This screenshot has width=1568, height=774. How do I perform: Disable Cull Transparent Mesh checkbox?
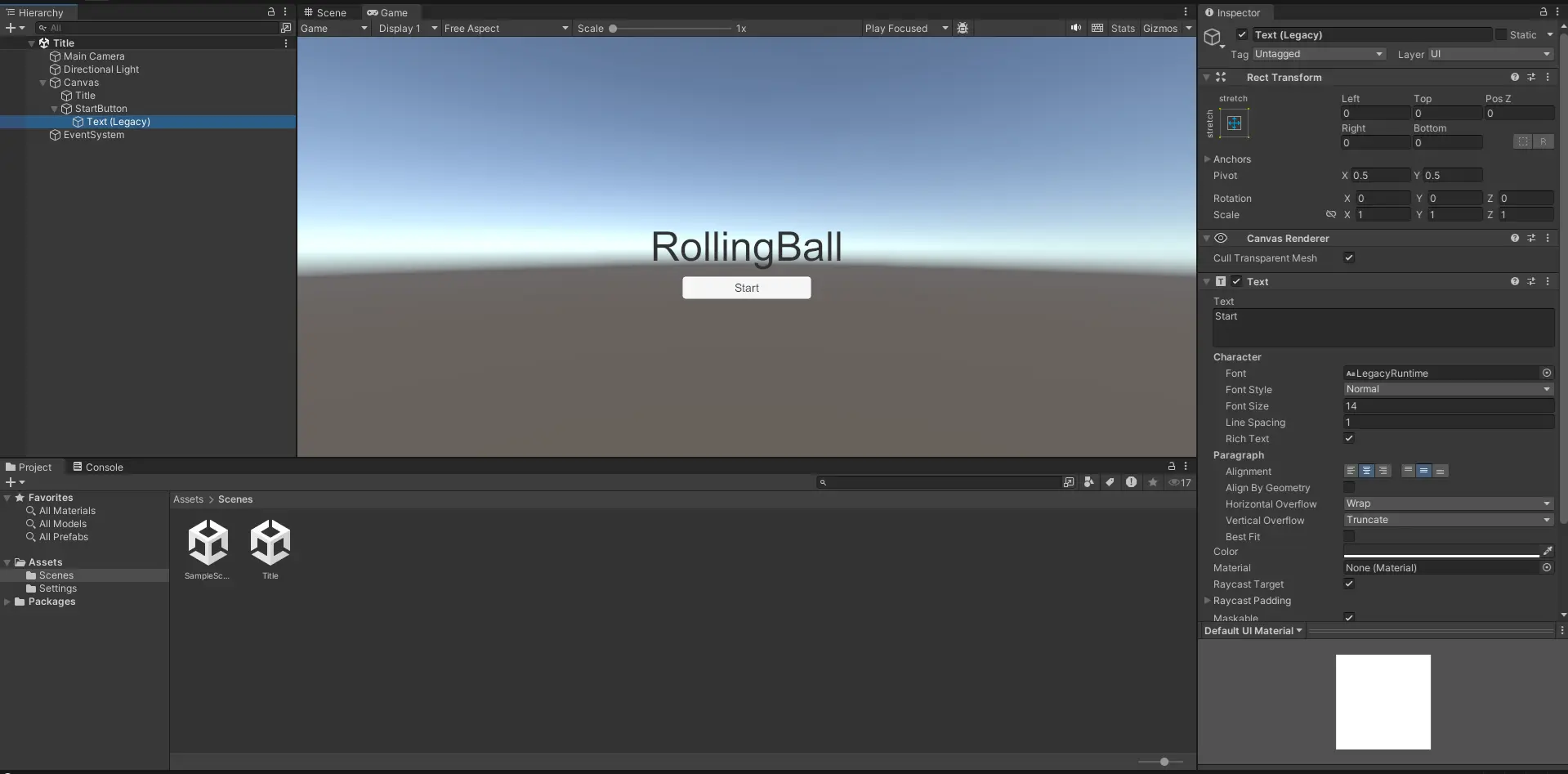pos(1349,257)
